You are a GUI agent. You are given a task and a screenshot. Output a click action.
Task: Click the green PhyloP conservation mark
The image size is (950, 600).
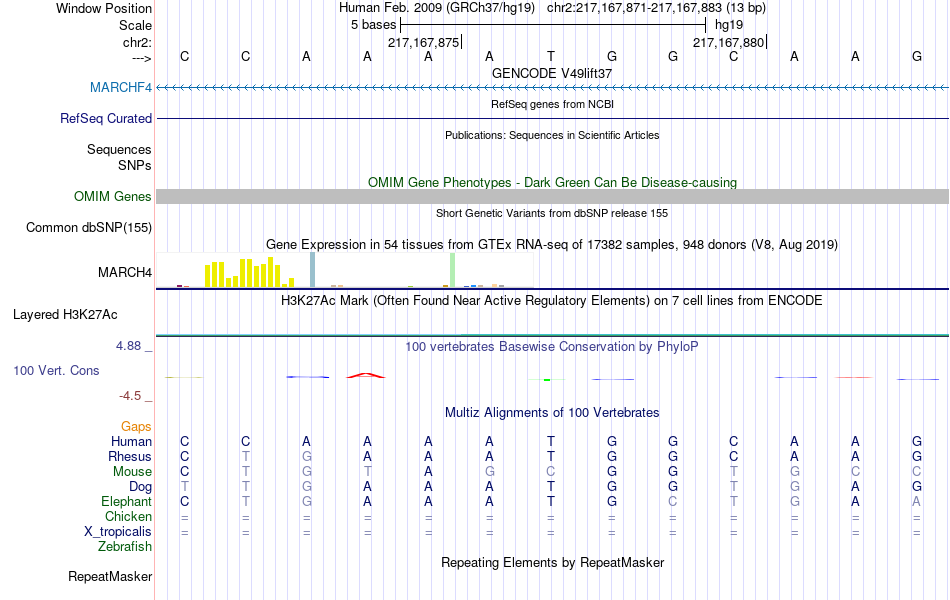(546, 379)
